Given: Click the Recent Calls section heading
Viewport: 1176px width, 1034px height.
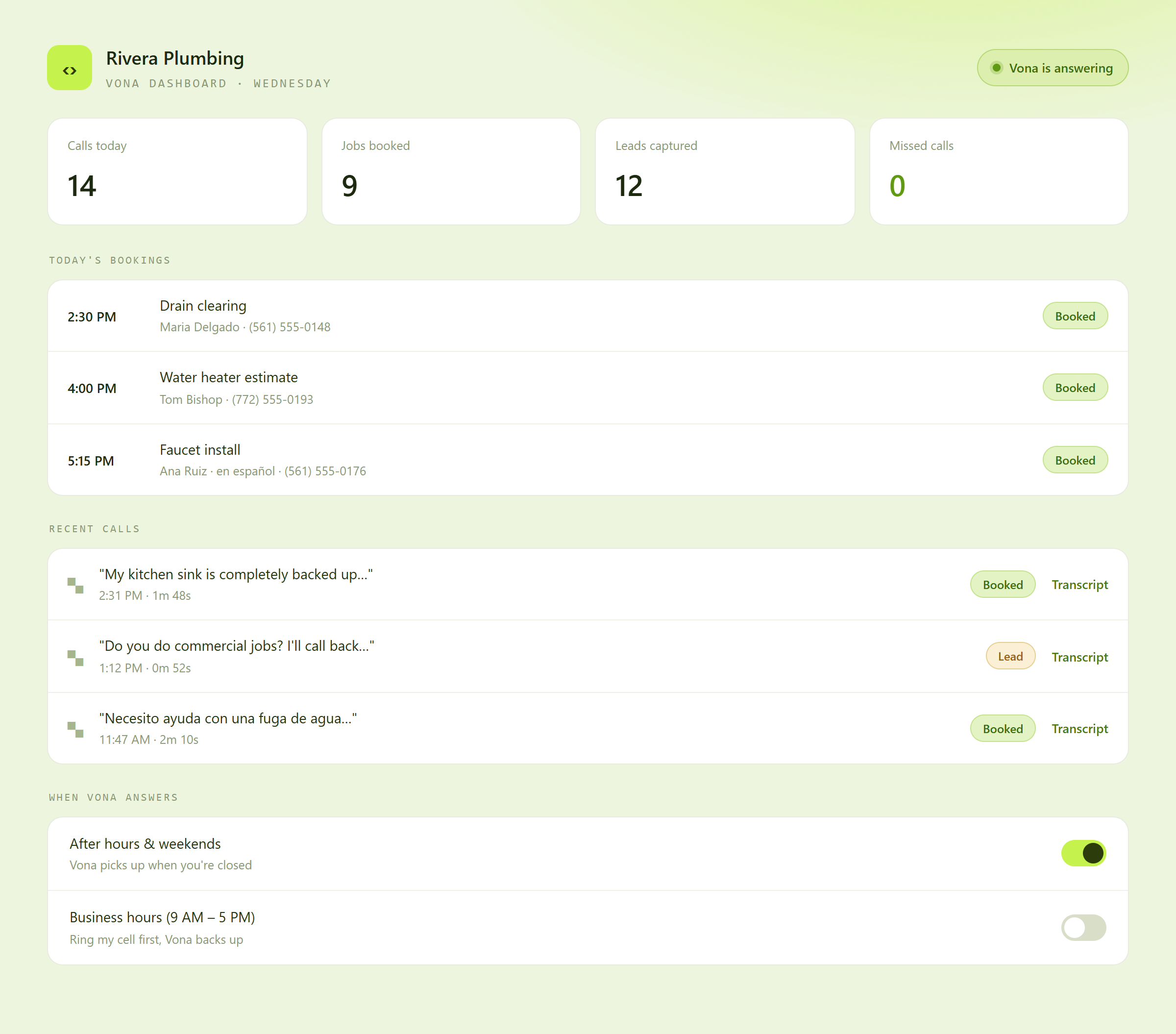Looking at the screenshot, I should 95,529.
